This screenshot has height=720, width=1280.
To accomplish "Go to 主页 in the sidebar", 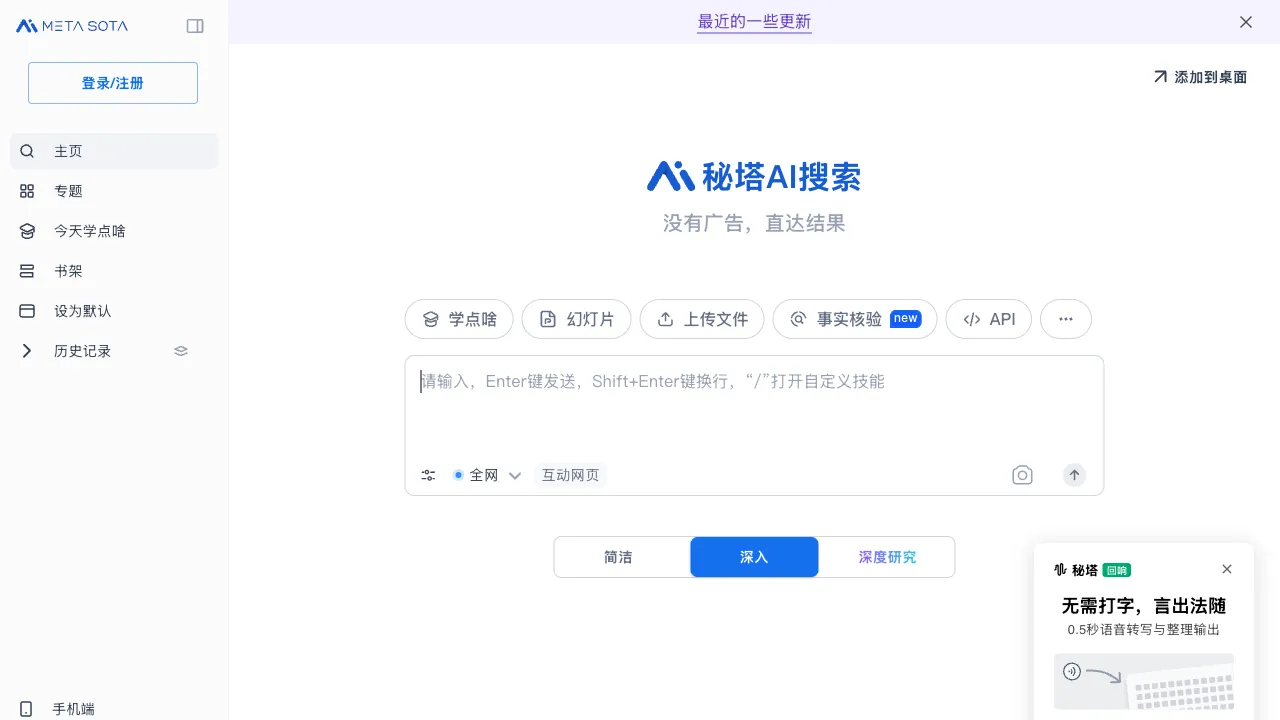I will (x=114, y=151).
